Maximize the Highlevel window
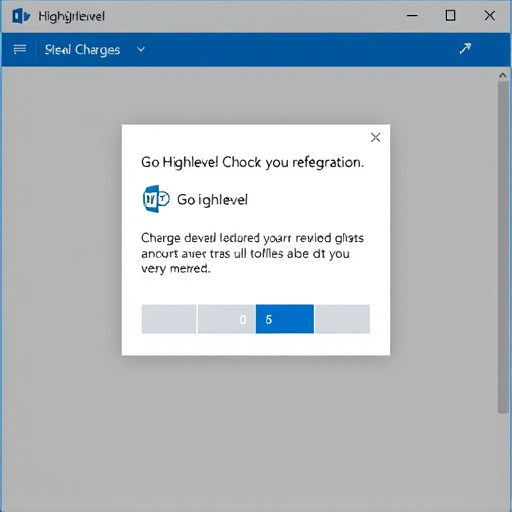 [x=451, y=16]
